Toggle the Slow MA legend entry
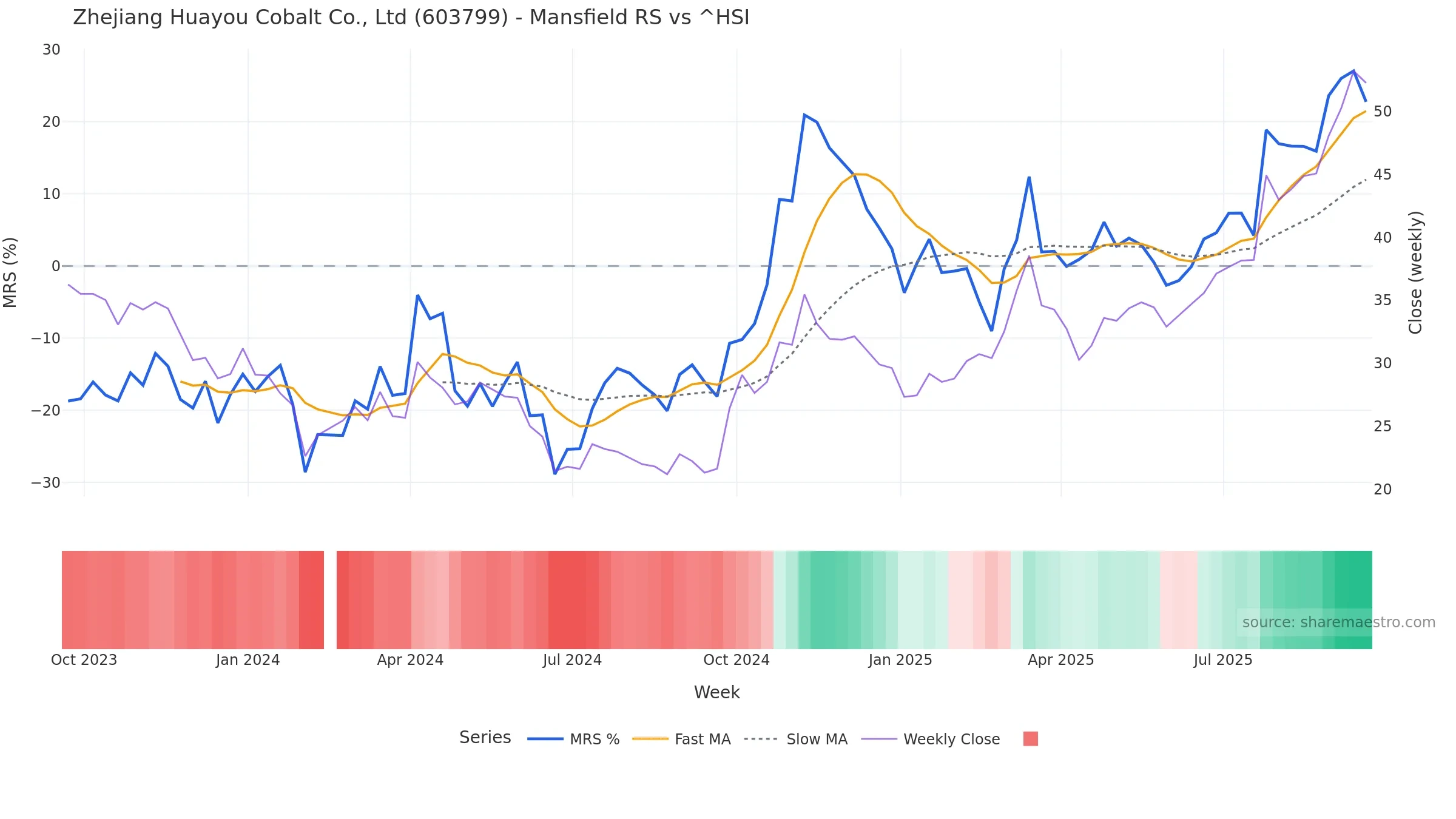Image resolution: width=1456 pixels, height=819 pixels. click(x=795, y=739)
